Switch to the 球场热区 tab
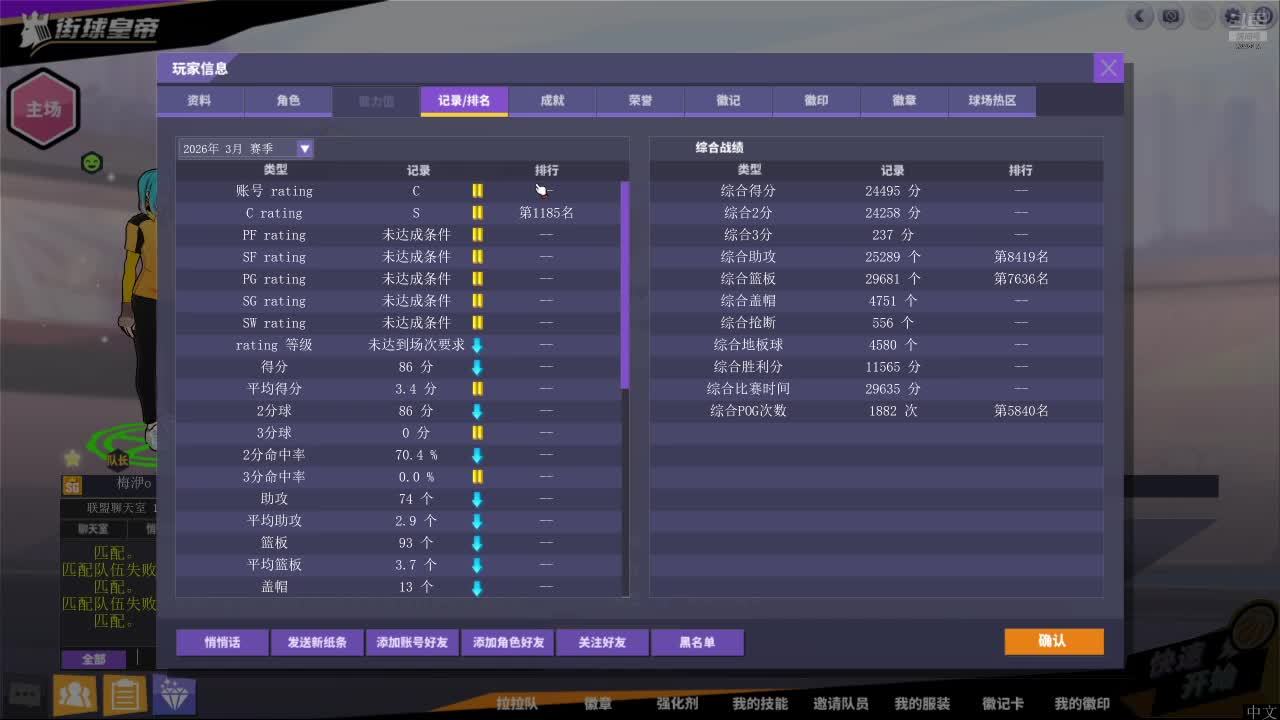This screenshot has height=720, width=1280. tap(992, 101)
